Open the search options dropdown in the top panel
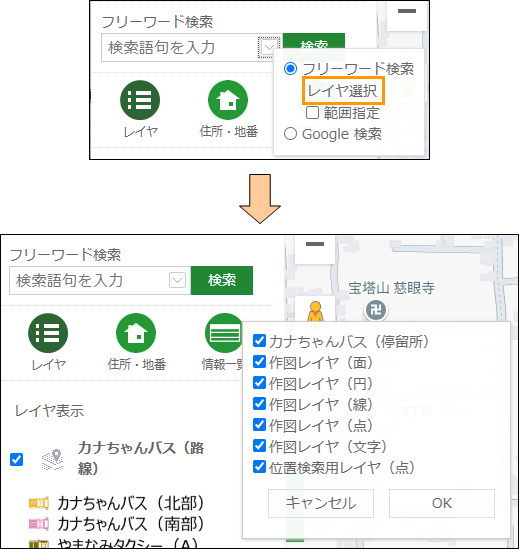The width and height of the screenshot is (519, 549). (x=269, y=47)
